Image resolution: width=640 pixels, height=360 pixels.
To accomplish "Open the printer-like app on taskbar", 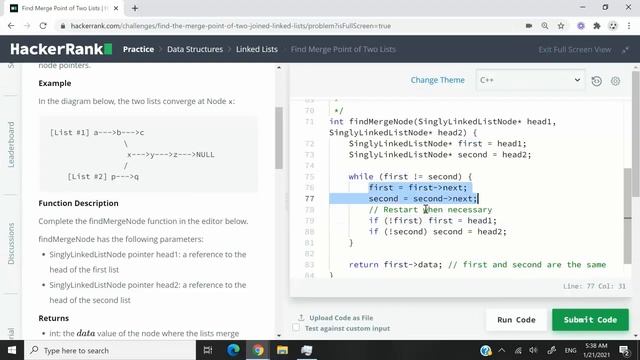I will pos(307,350).
